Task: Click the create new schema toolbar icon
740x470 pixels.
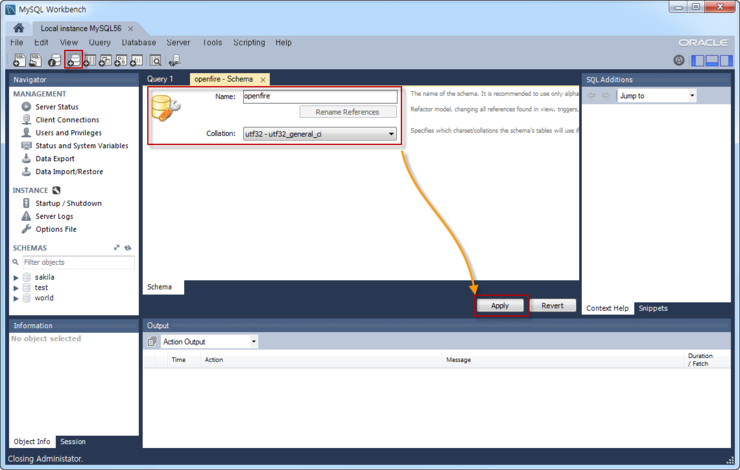Action: pos(74,60)
